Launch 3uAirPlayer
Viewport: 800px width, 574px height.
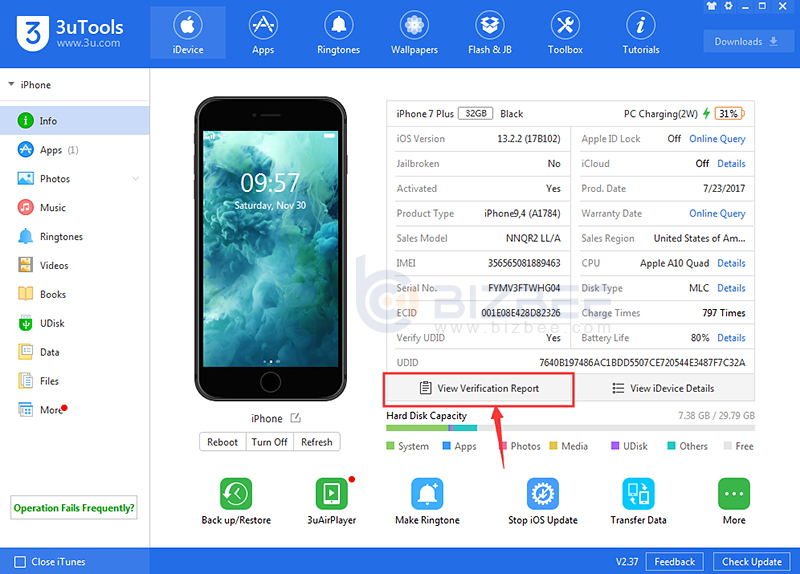click(332, 502)
